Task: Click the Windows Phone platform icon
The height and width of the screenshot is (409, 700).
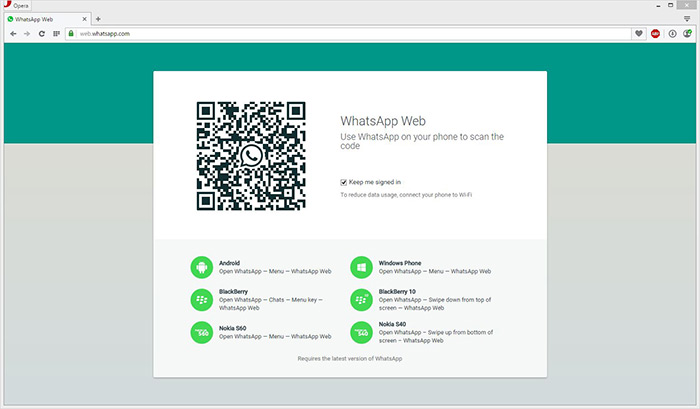Action: (362, 267)
